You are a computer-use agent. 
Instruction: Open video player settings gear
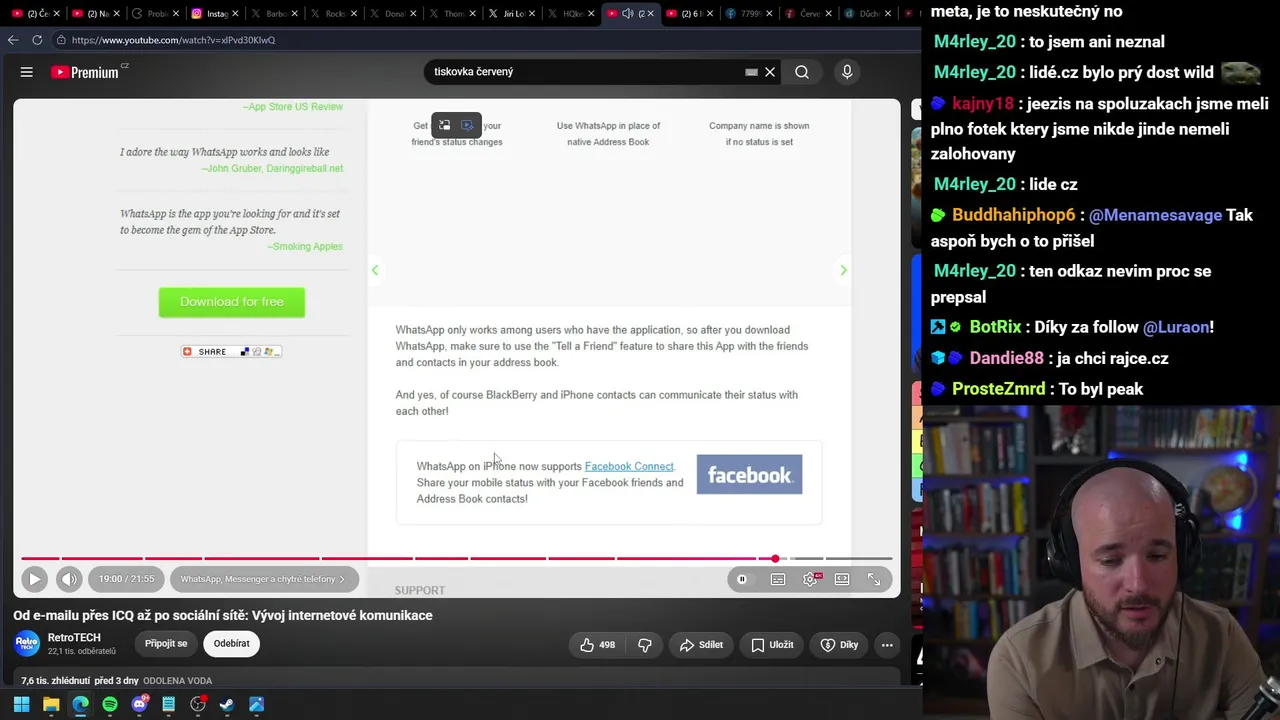pos(810,579)
